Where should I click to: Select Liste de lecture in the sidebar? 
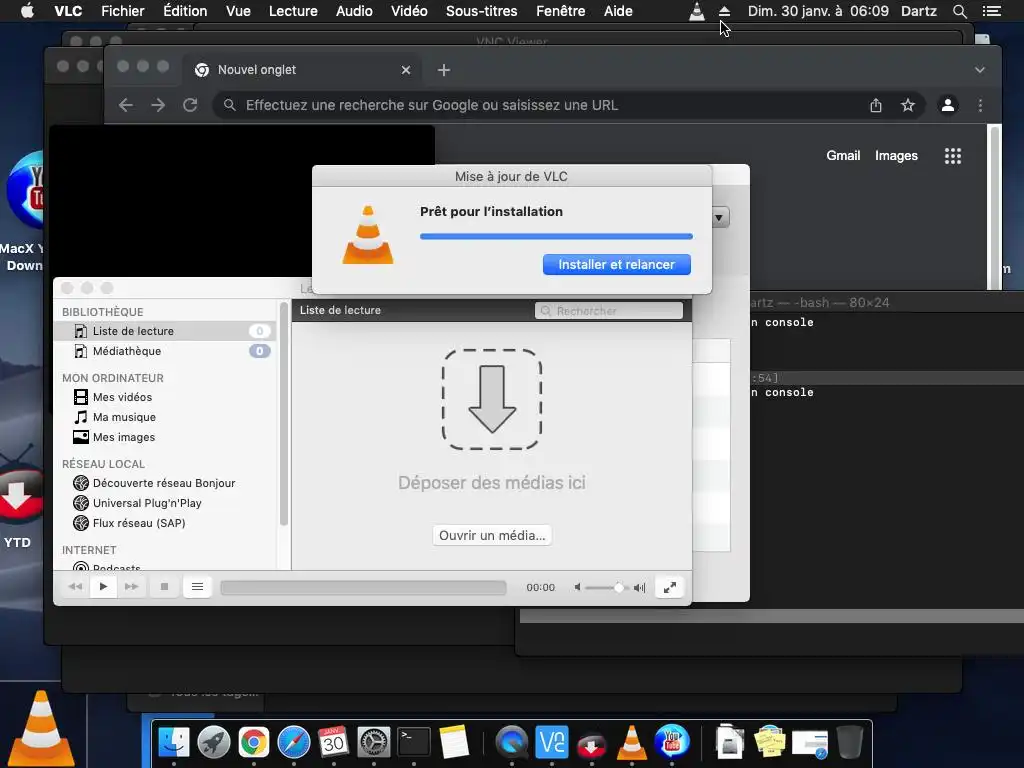click(x=165, y=331)
